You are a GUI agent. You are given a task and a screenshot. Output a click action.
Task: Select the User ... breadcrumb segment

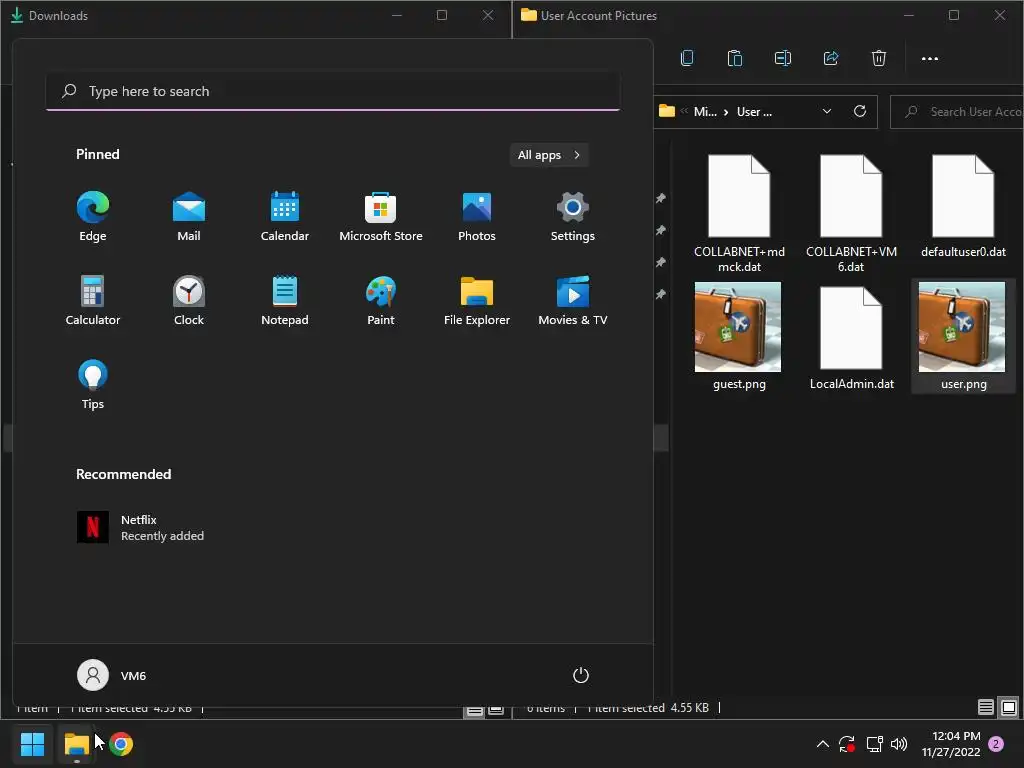pos(754,112)
